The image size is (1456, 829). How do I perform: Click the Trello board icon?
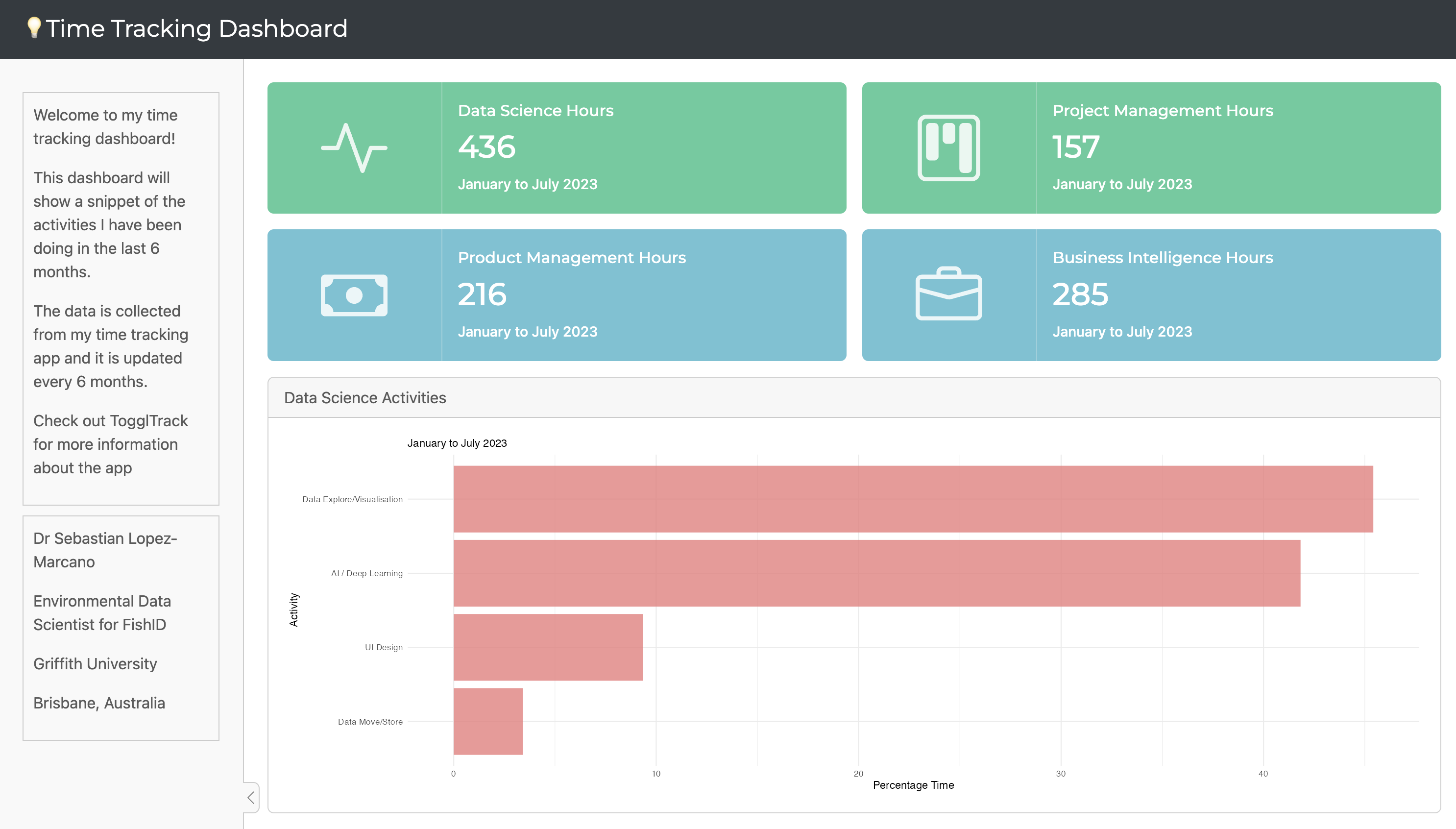click(x=948, y=148)
